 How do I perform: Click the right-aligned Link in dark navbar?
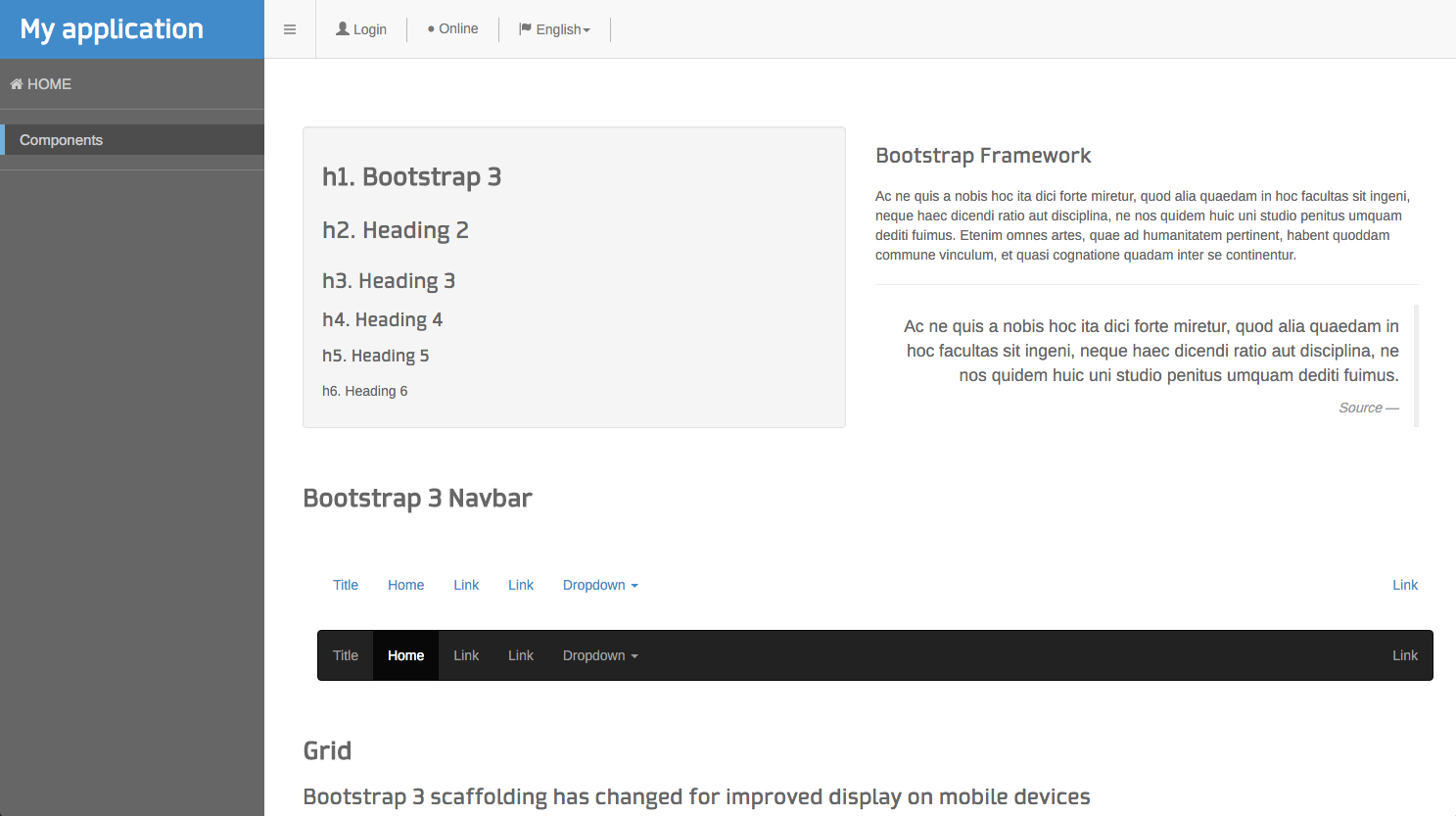[x=1404, y=655]
